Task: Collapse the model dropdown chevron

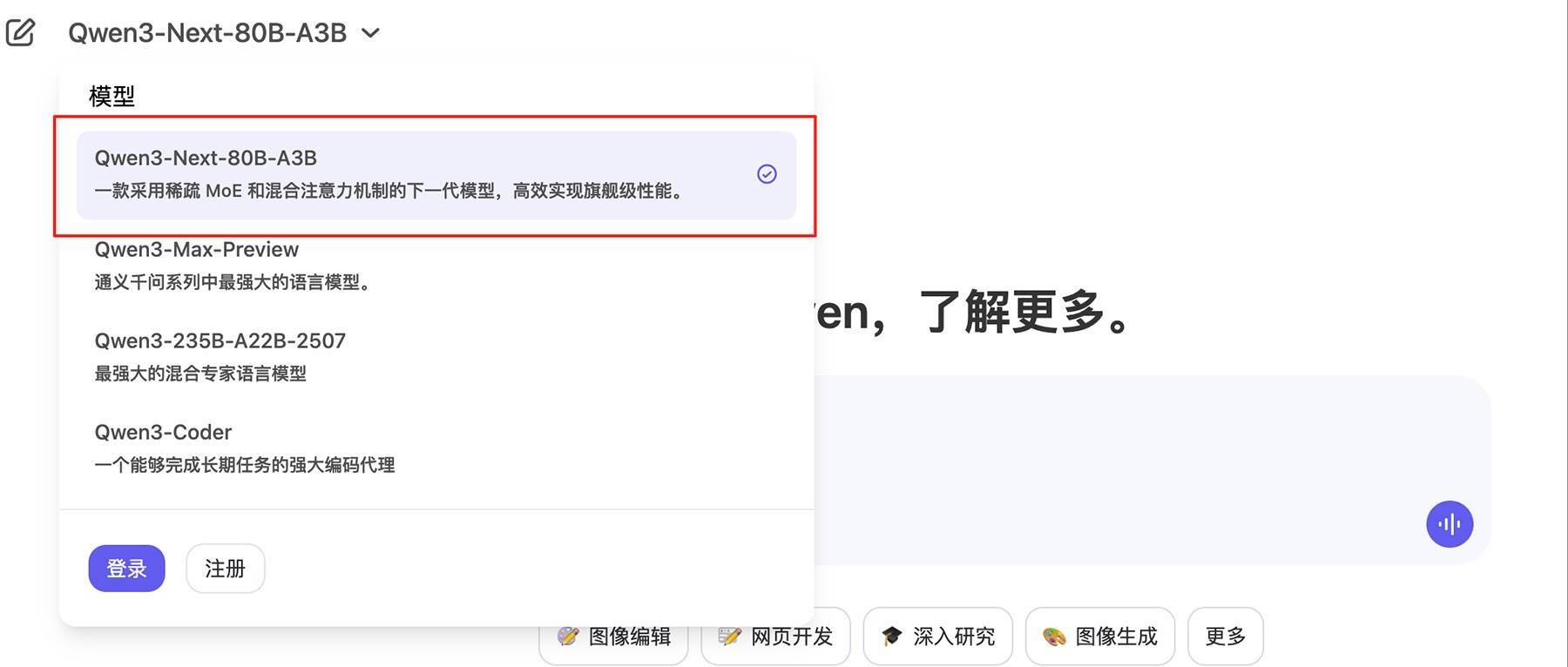Action: pyautogui.click(x=371, y=33)
